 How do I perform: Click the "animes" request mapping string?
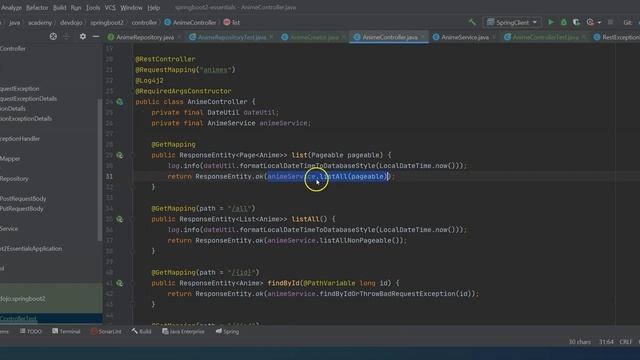[215, 70]
